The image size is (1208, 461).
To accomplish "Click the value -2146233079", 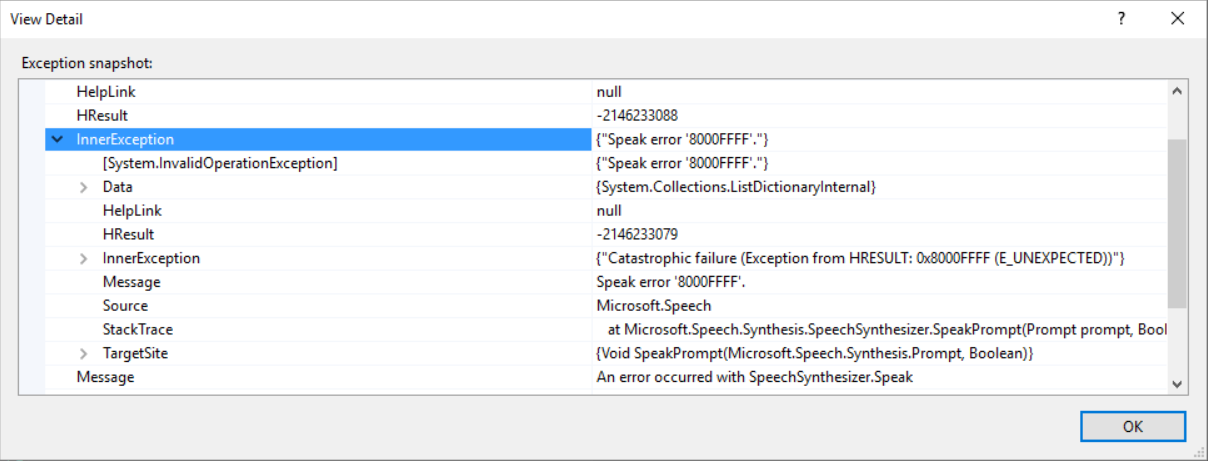I will click(637, 235).
